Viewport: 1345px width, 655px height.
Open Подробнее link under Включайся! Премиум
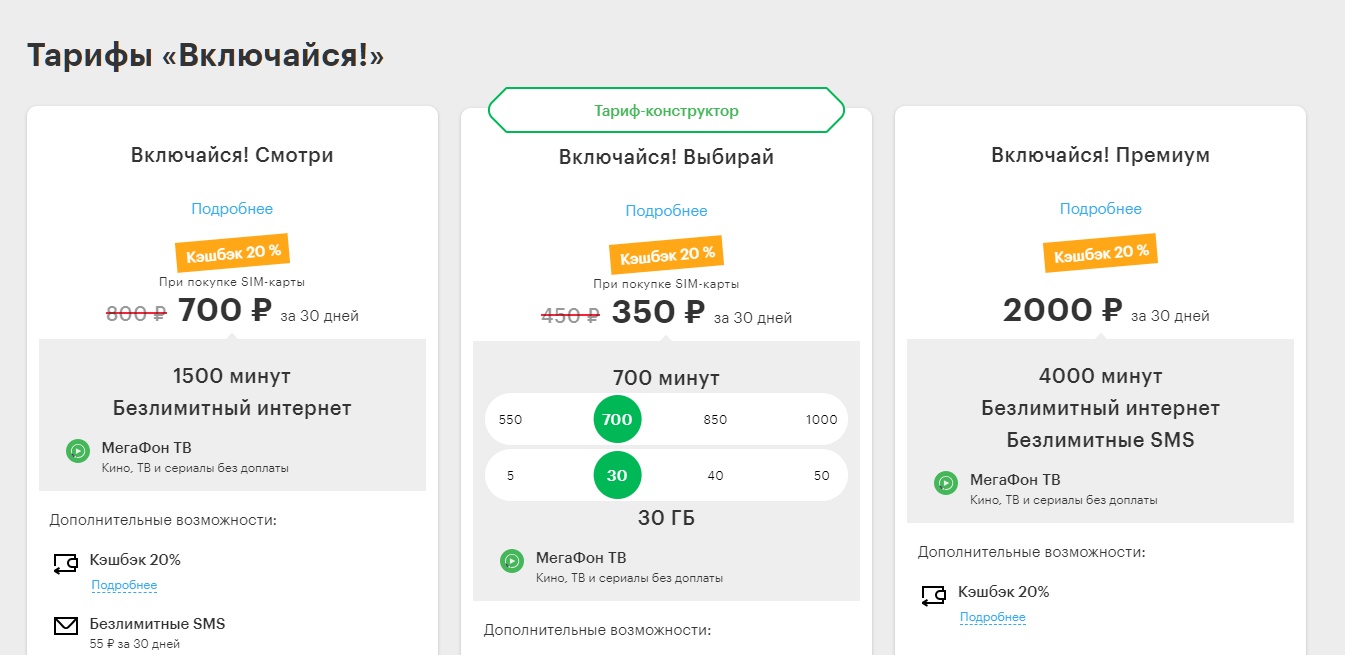(x=1101, y=209)
